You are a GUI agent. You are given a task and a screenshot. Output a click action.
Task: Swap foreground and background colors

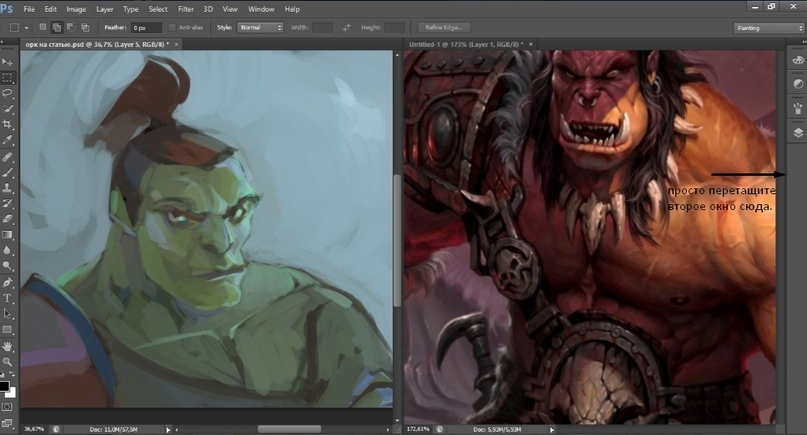[12, 375]
